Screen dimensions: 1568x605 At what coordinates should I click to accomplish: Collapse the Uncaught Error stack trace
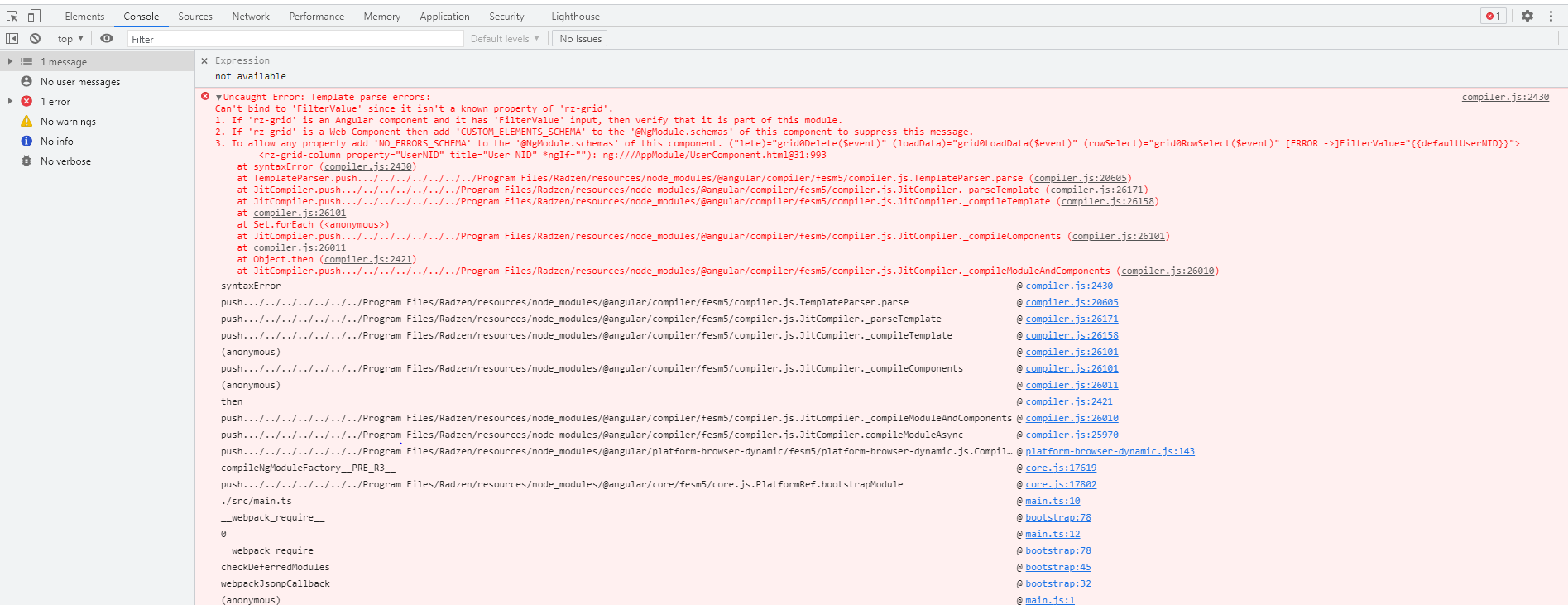point(218,98)
